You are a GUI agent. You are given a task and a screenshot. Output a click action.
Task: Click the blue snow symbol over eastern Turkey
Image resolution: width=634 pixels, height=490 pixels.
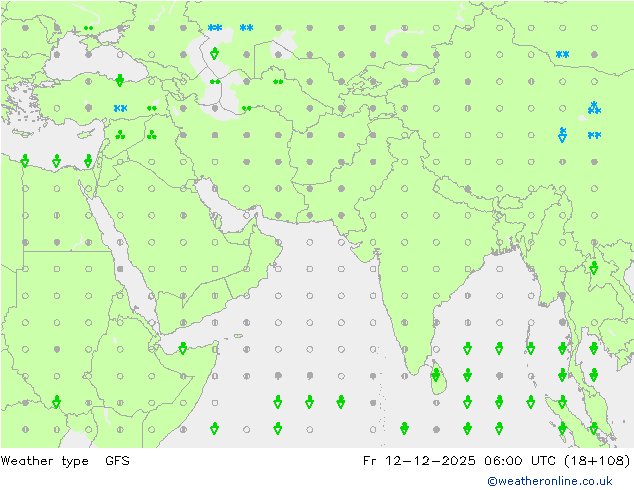120,108
